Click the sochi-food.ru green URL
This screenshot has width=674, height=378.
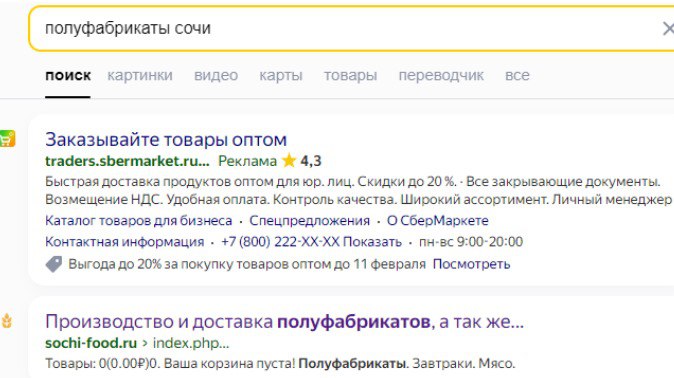[91, 343]
